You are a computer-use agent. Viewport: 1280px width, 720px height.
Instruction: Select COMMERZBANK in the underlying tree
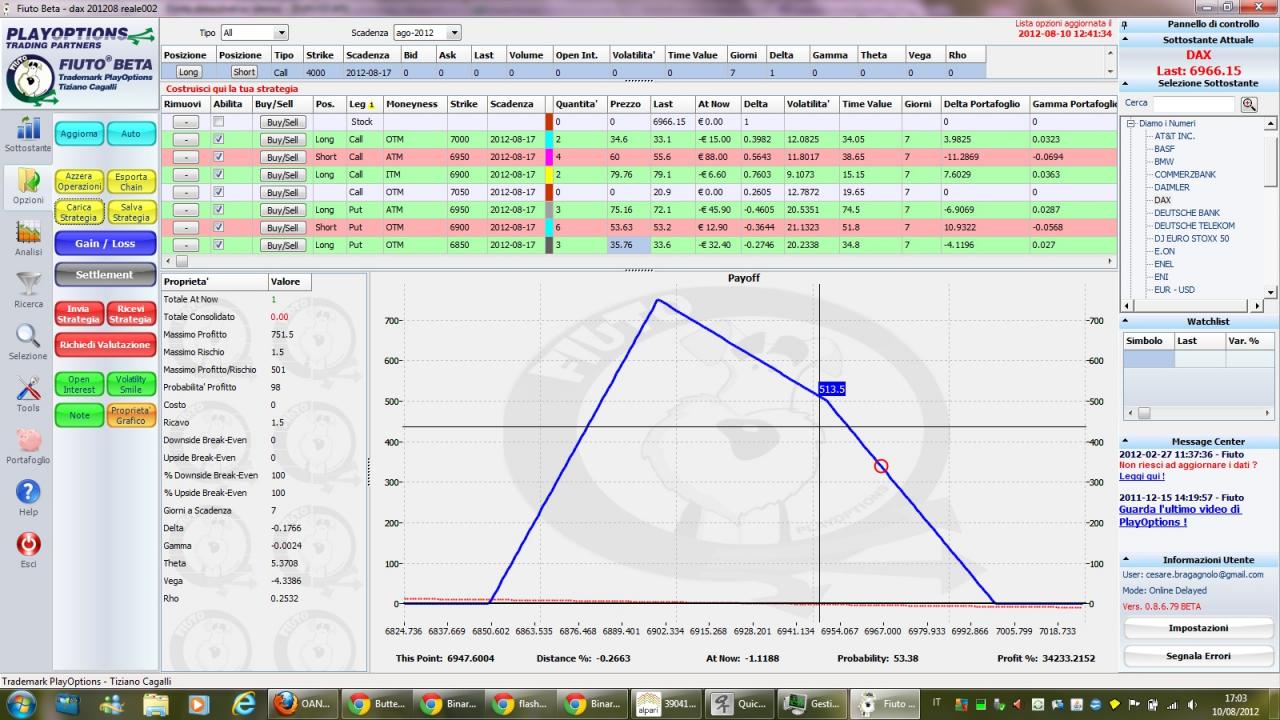tap(1184, 174)
